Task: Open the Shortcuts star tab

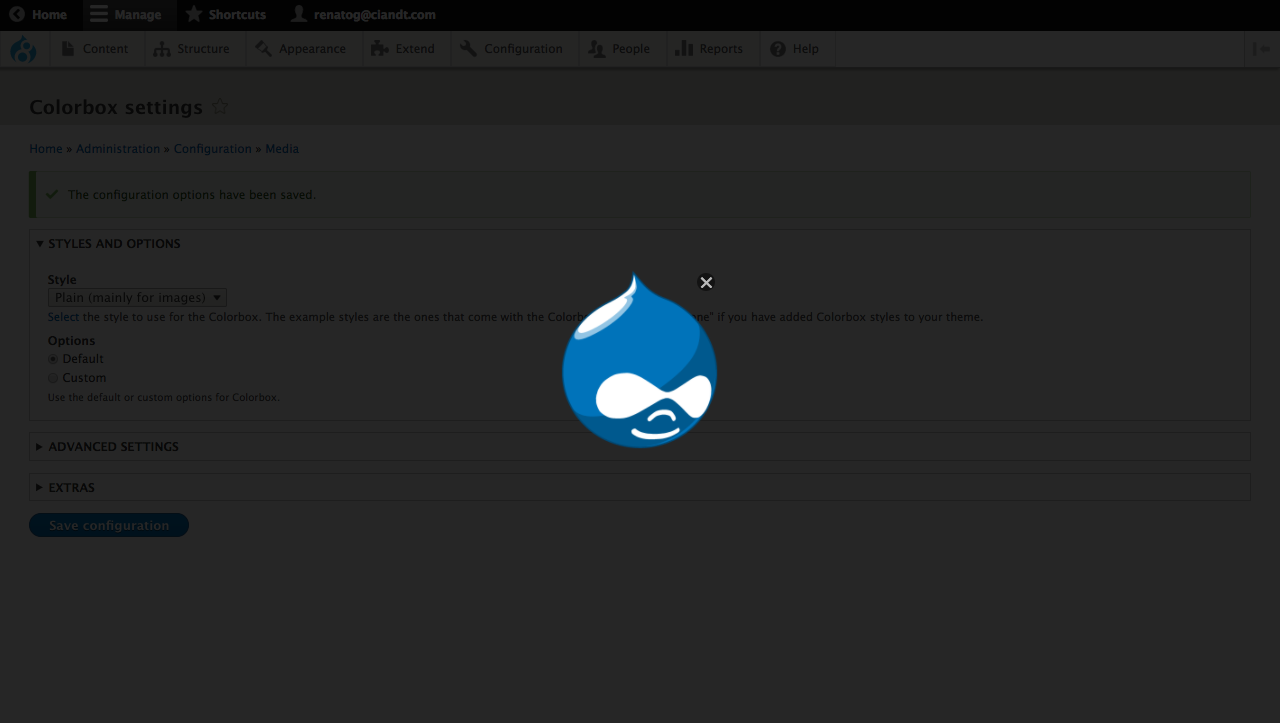Action: [226, 15]
